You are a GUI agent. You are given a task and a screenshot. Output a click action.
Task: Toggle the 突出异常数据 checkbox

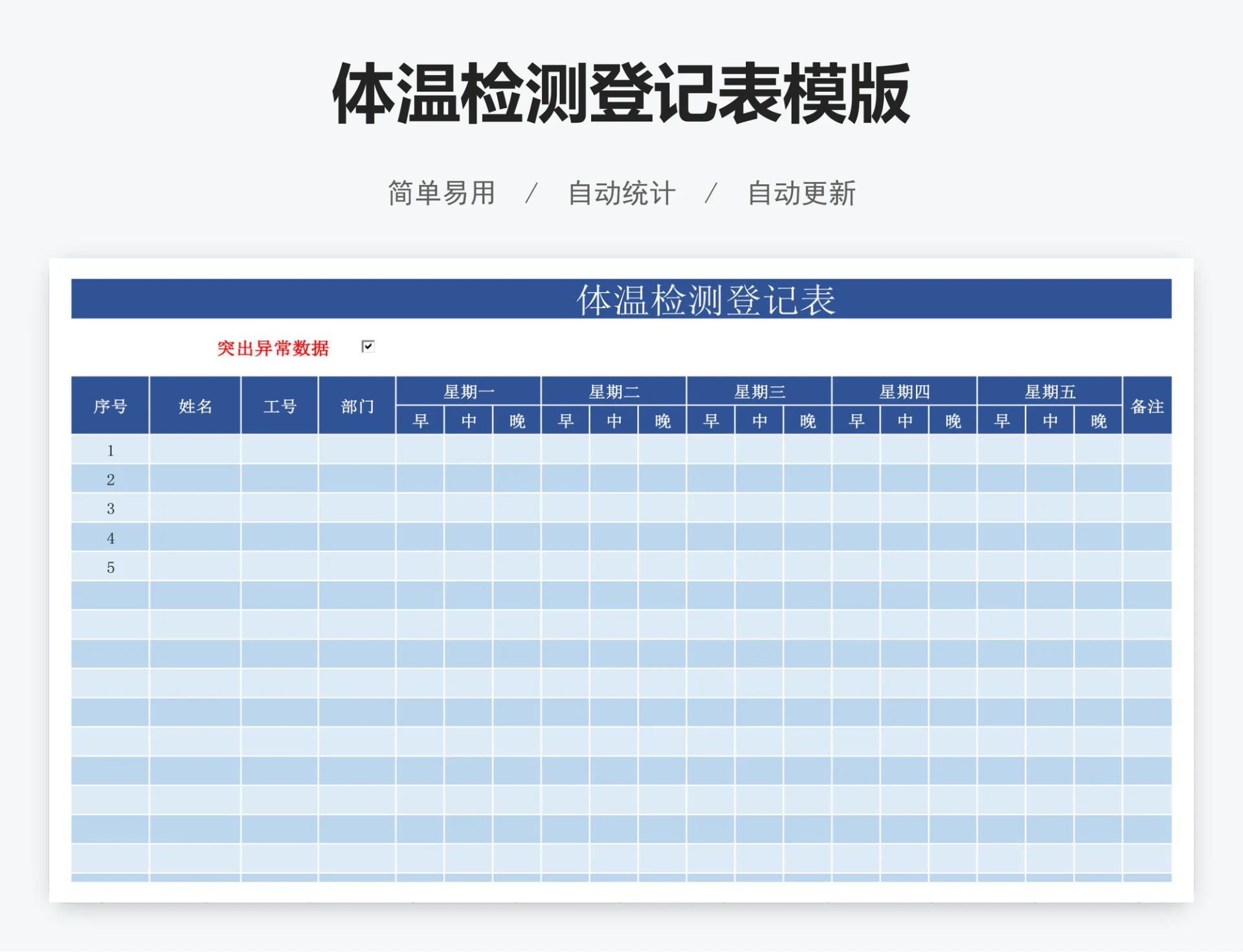tap(368, 347)
